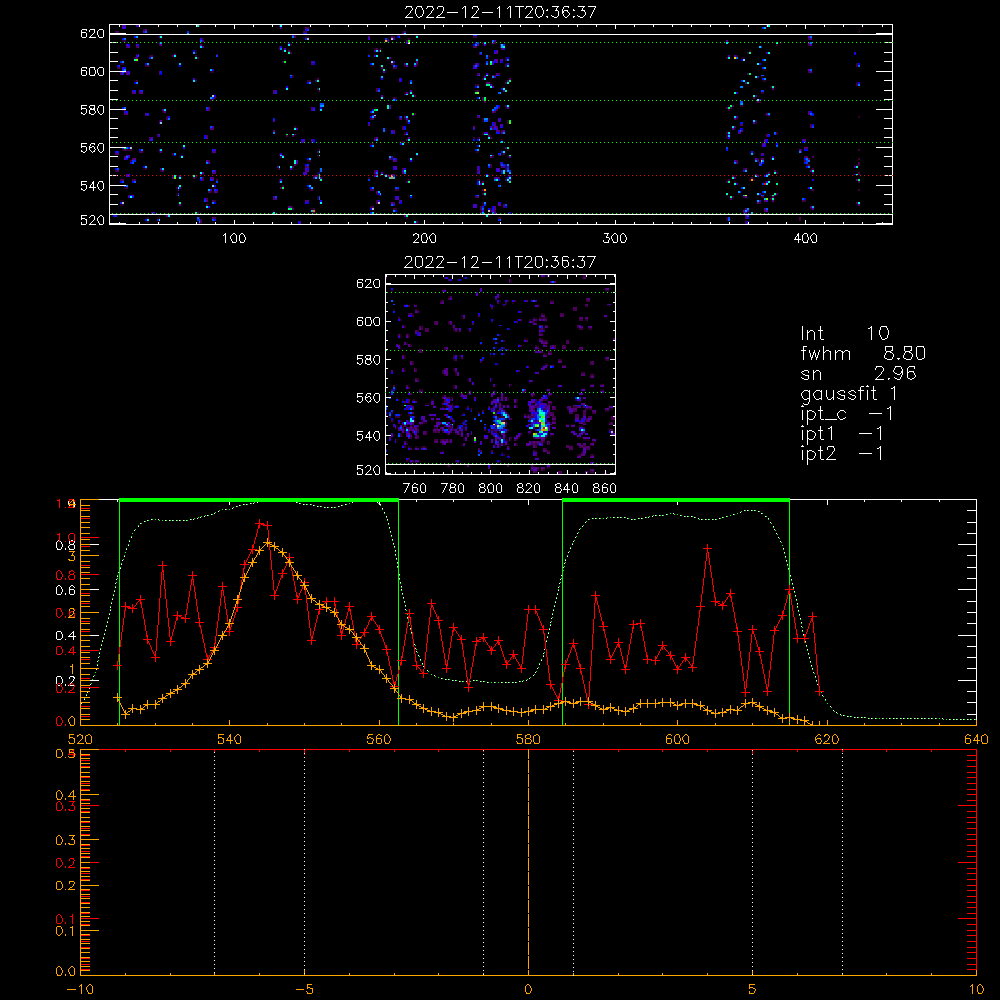Click x-axis label 300 on top plot
1000x1000 pixels.
click(x=615, y=239)
